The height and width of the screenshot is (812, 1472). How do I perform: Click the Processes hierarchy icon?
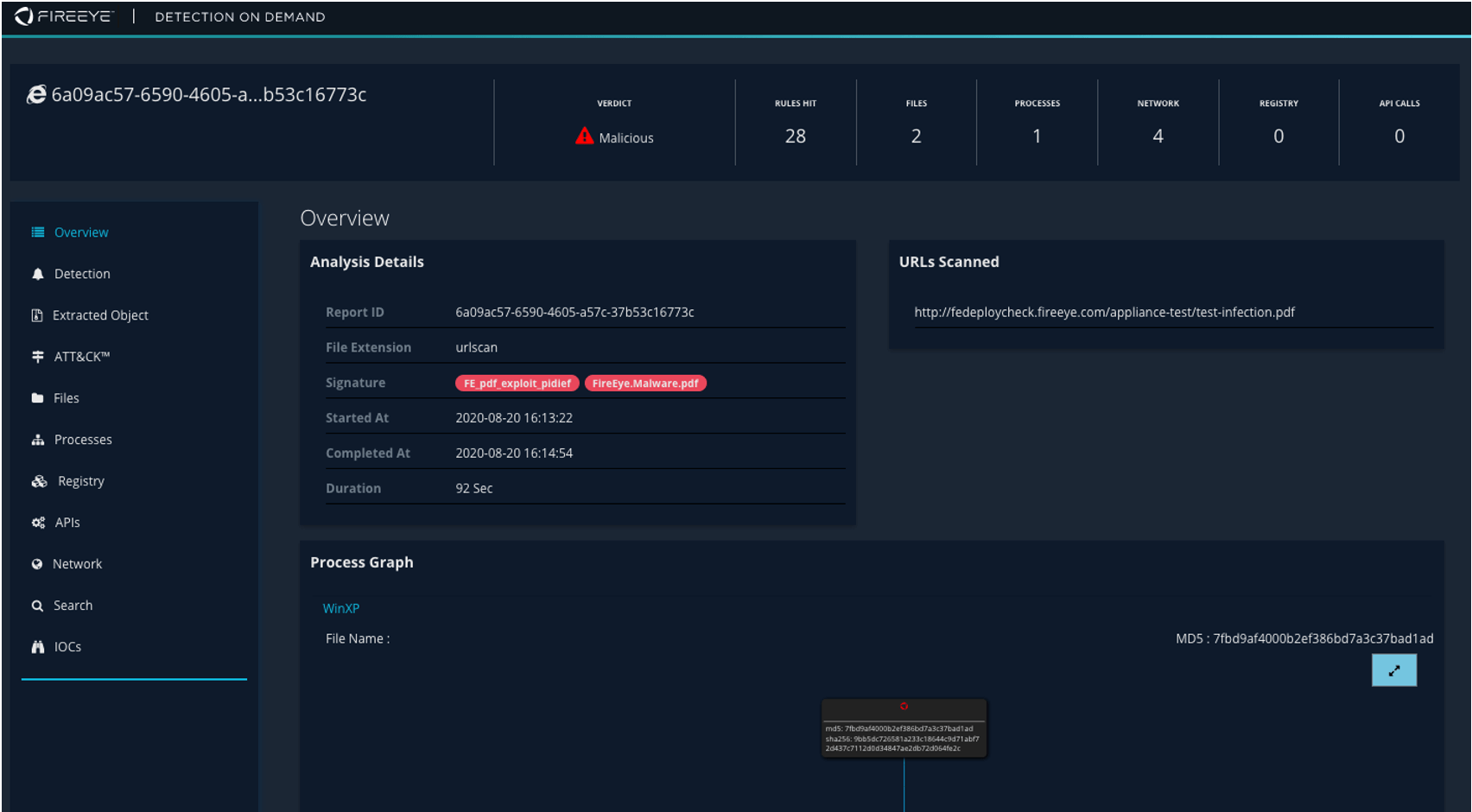point(38,440)
